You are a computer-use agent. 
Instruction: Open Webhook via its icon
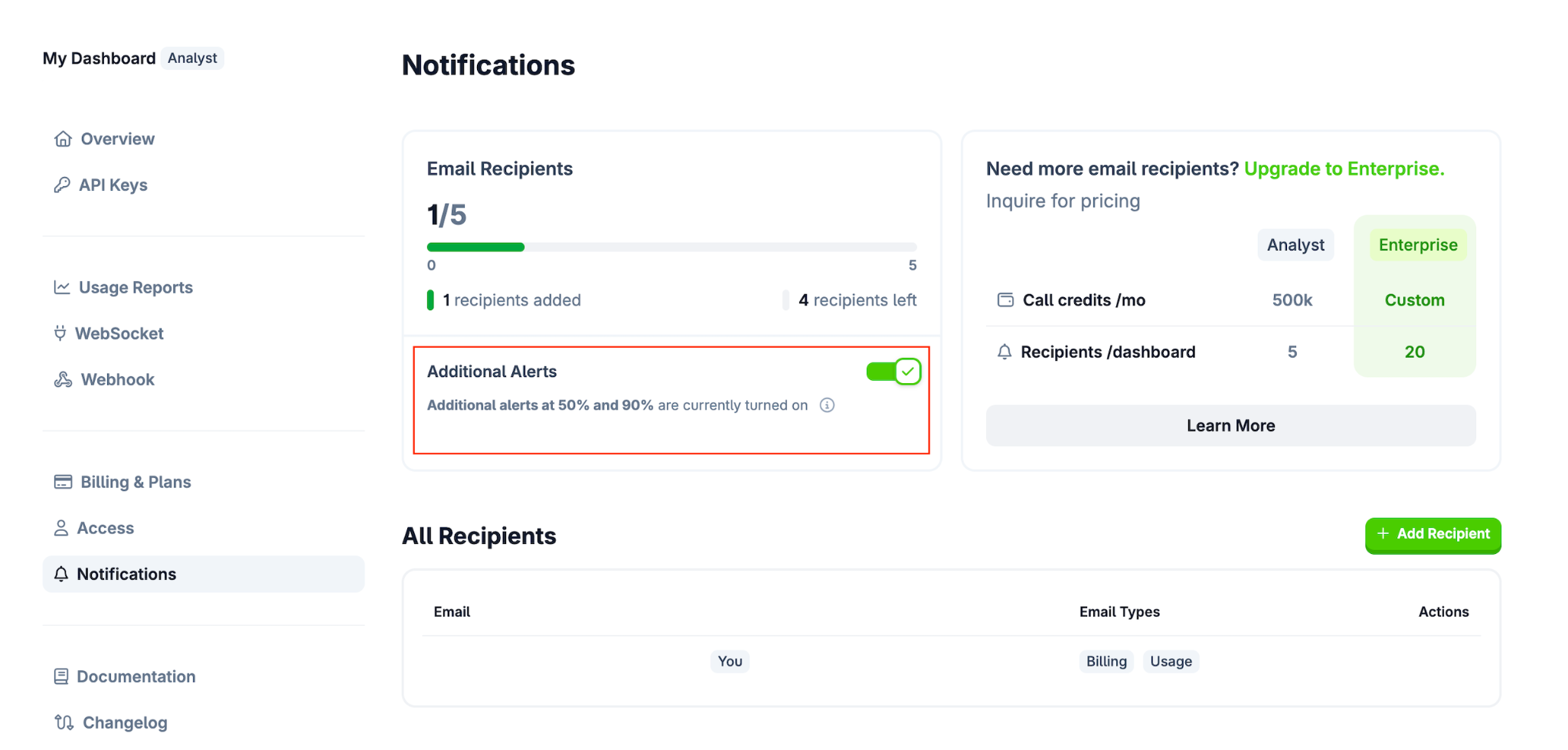tap(63, 379)
